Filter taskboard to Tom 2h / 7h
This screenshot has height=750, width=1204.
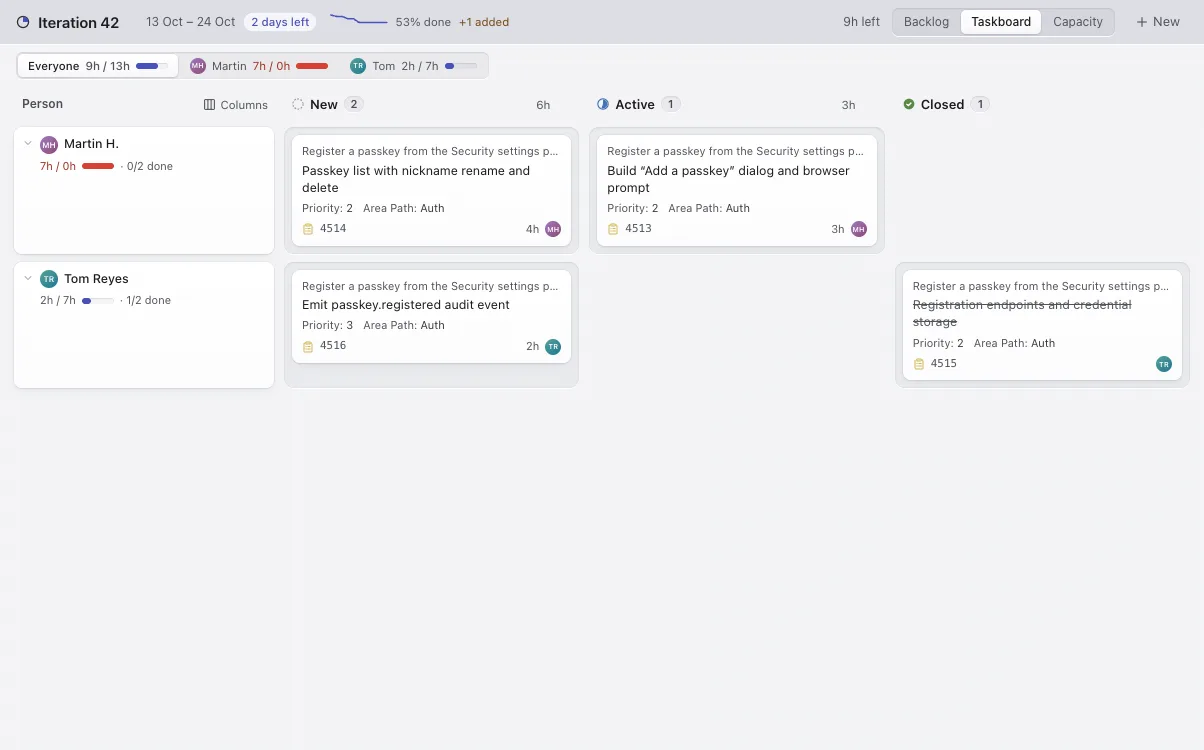coord(414,66)
